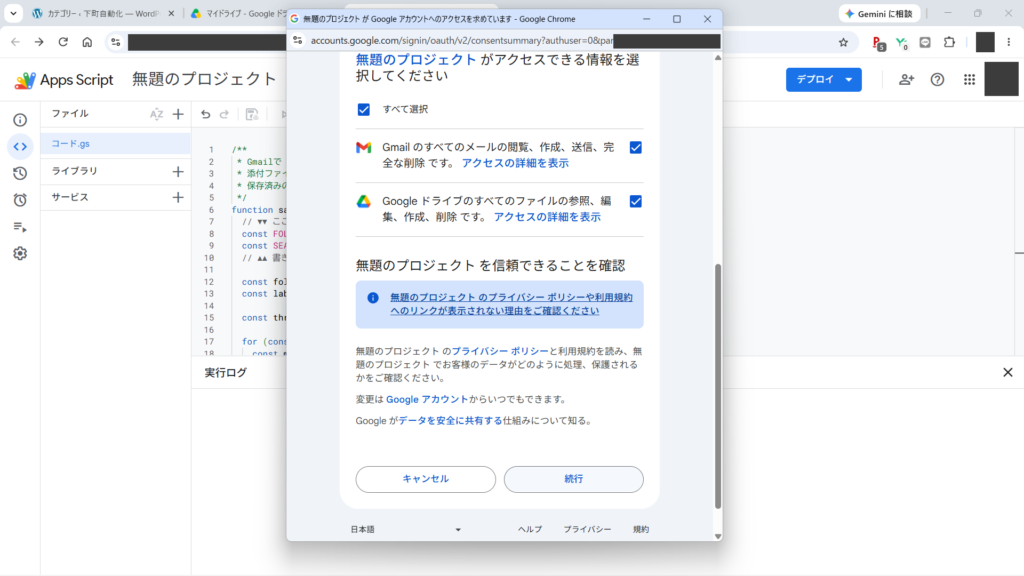The height and width of the screenshot is (576, 1024).
Task: Undo the last edit in editor
Action: 206,114
